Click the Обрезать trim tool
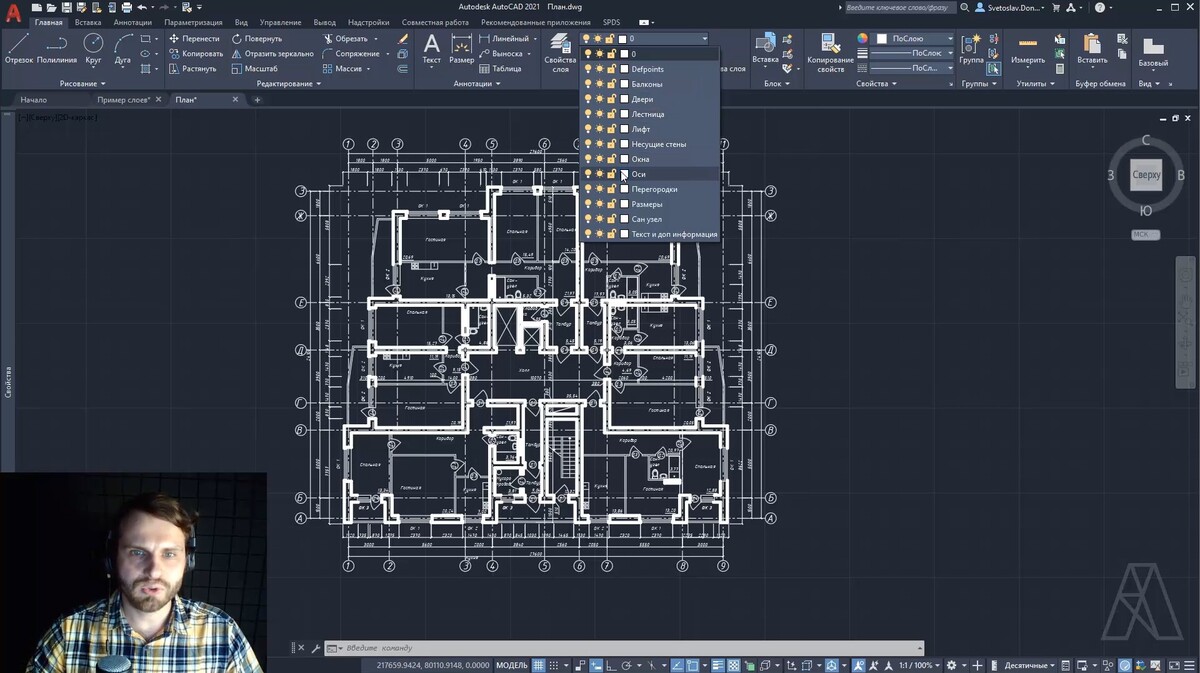This screenshot has height=673, width=1200. (x=345, y=39)
